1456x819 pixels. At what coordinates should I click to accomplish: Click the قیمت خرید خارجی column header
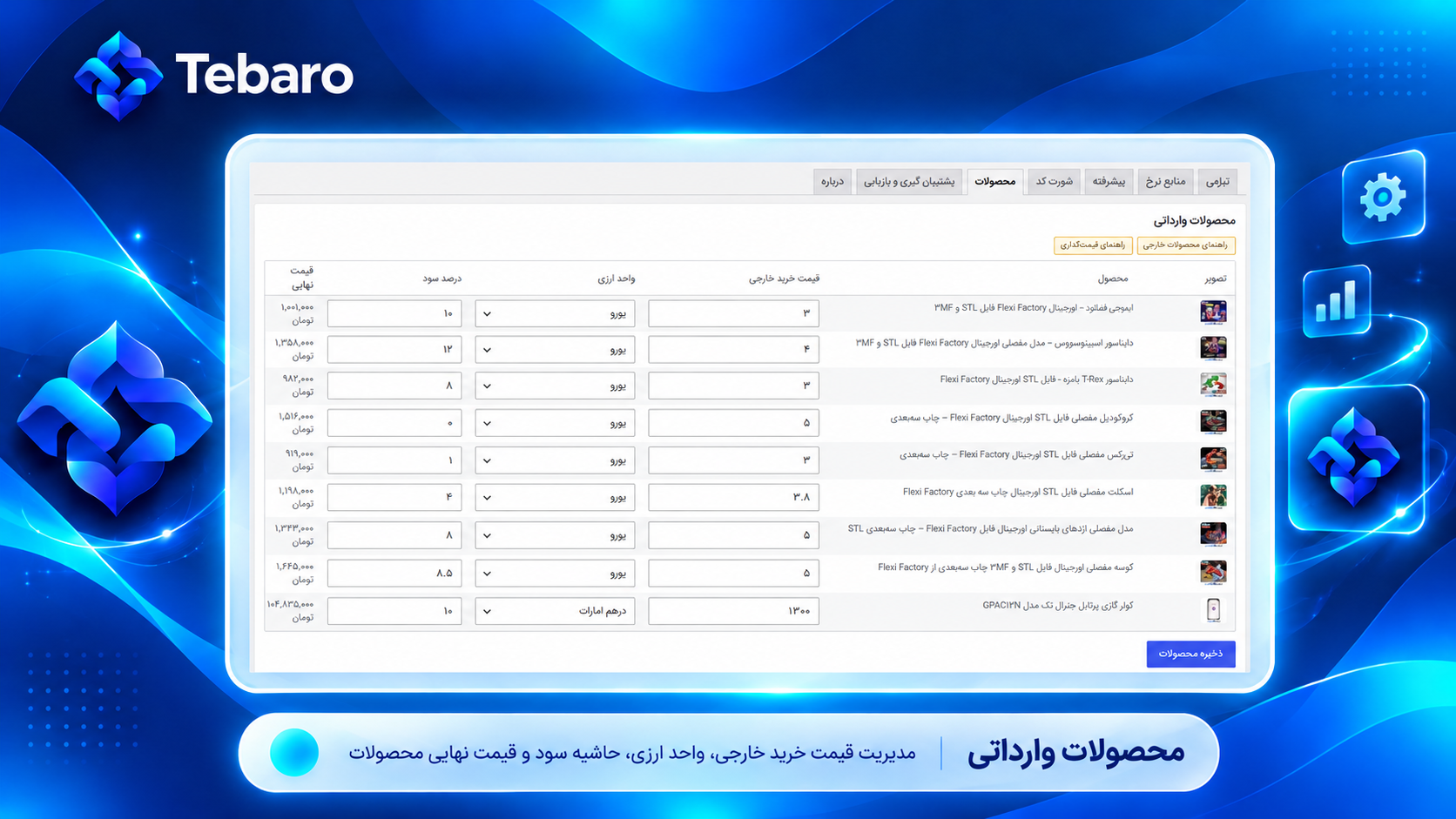click(x=784, y=279)
